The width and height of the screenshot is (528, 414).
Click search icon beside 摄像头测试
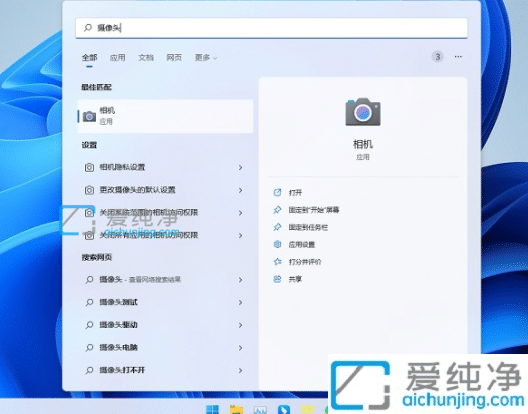coord(89,302)
